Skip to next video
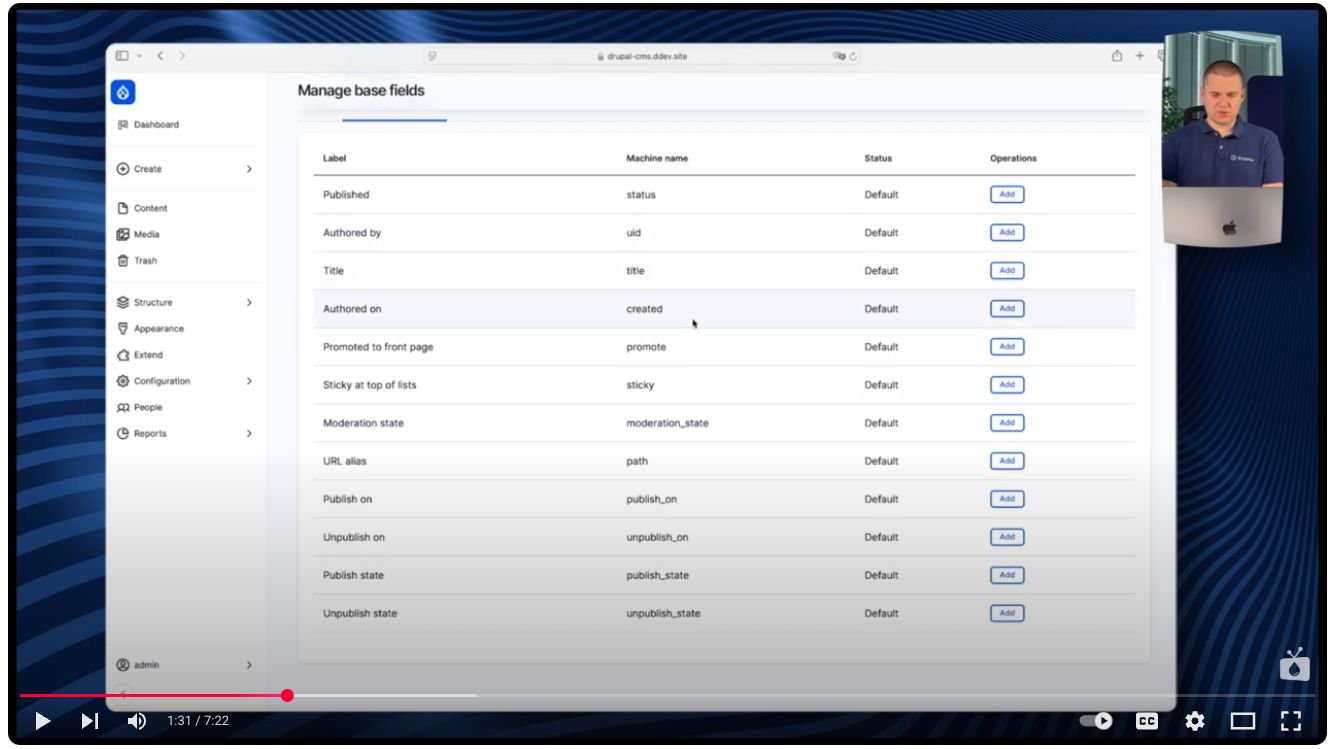Viewport: 1335px width, 749px height. click(89, 720)
